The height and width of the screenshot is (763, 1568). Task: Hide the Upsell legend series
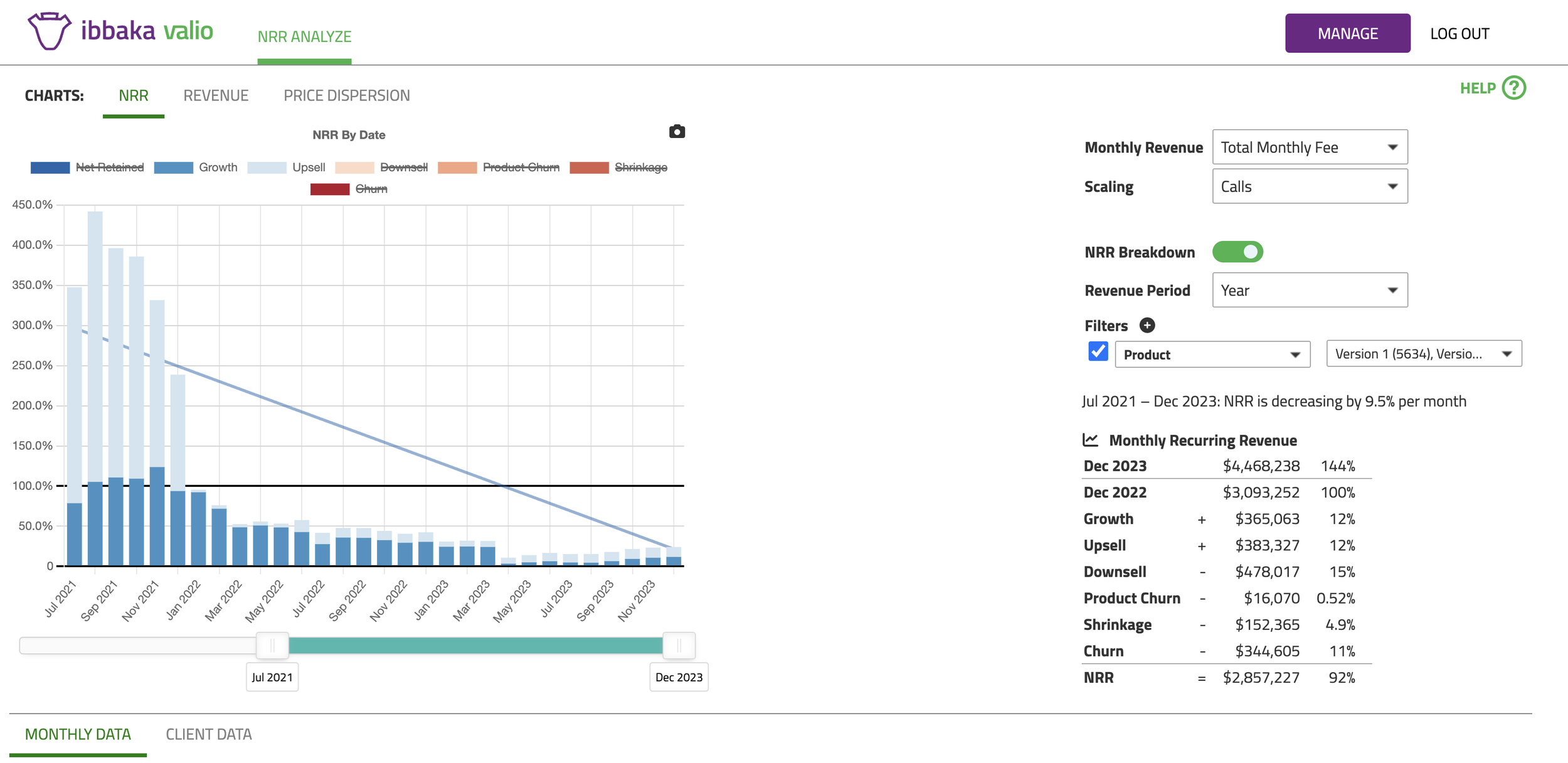coord(308,168)
